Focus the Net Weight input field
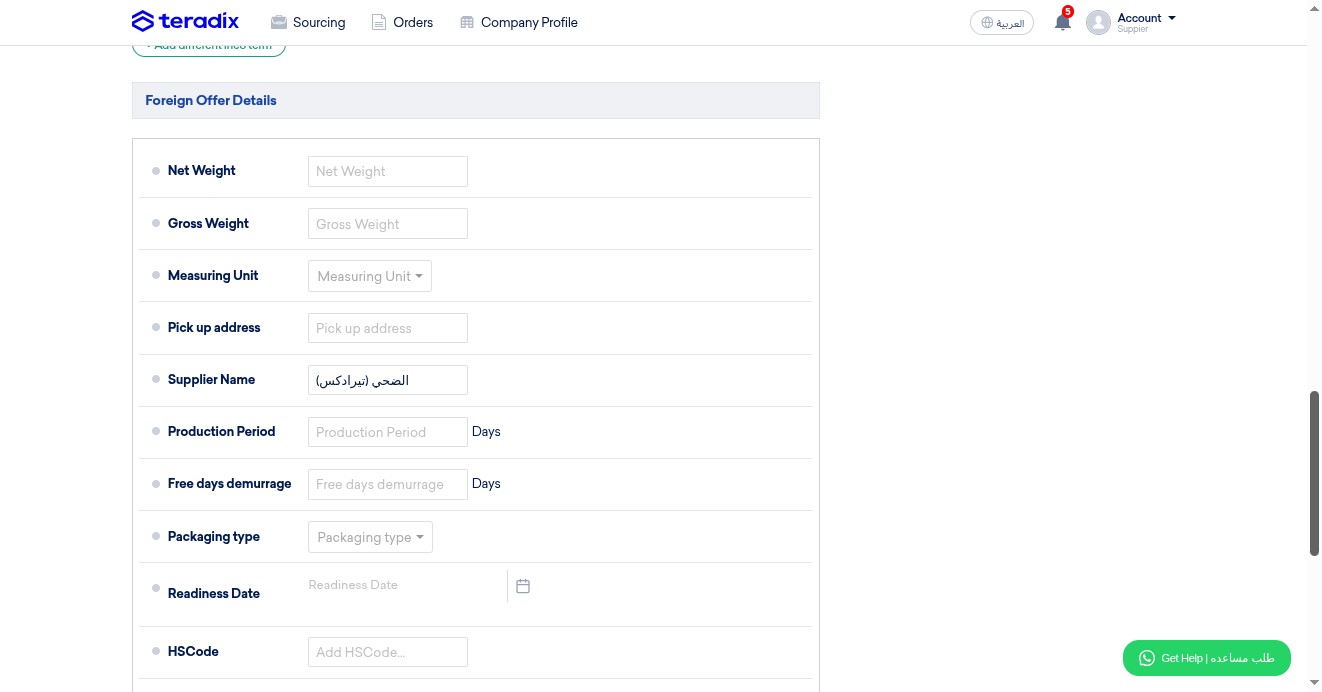The height and width of the screenshot is (692, 1322). pos(388,171)
